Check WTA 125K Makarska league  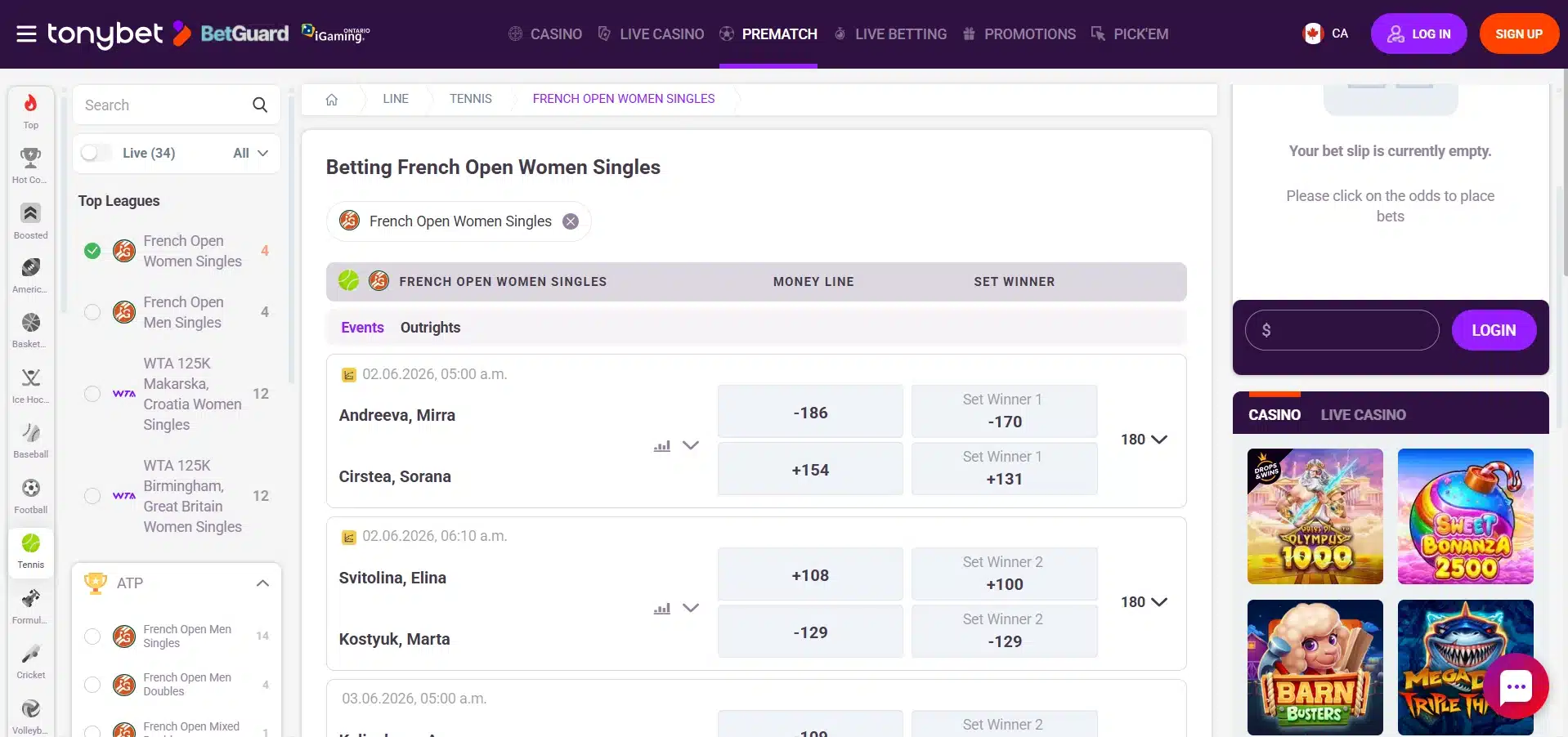click(92, 394)
